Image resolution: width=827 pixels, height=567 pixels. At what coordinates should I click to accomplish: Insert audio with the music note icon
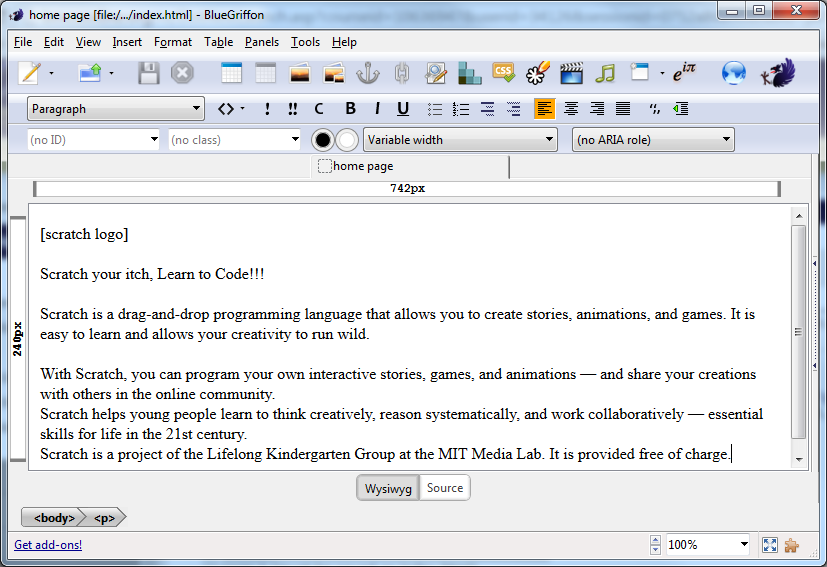[x=605, y=73]
